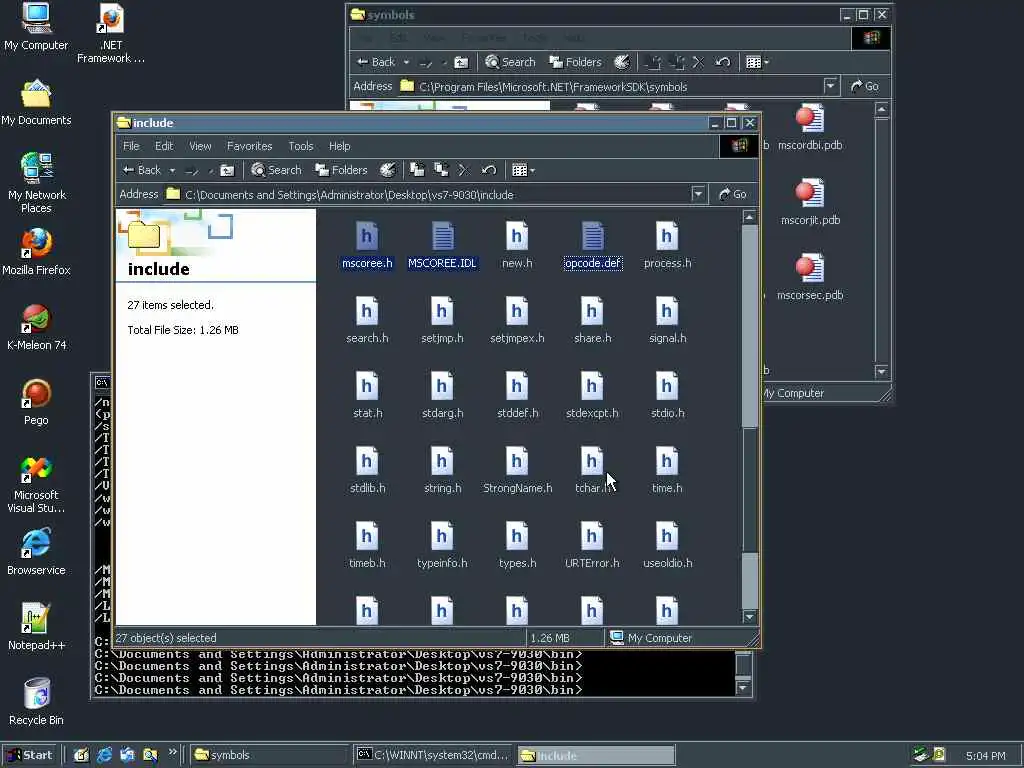The image size is (1024, 768).
Task: Click the Delete icon in include toolbar
Action: 464,170
